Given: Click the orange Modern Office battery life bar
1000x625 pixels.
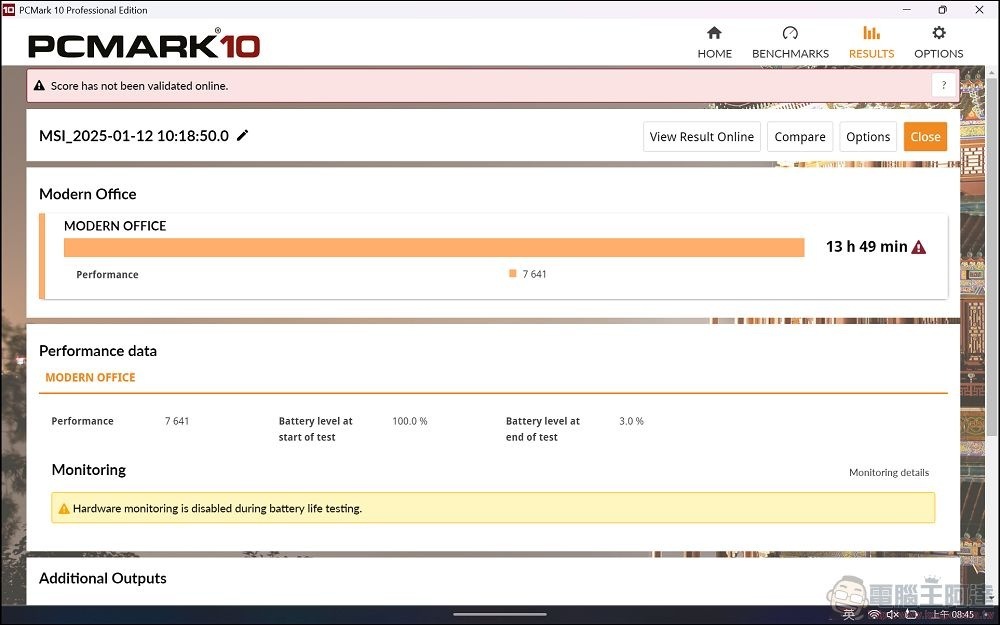Looking at the screenshot, I should [x=433, y=248].
